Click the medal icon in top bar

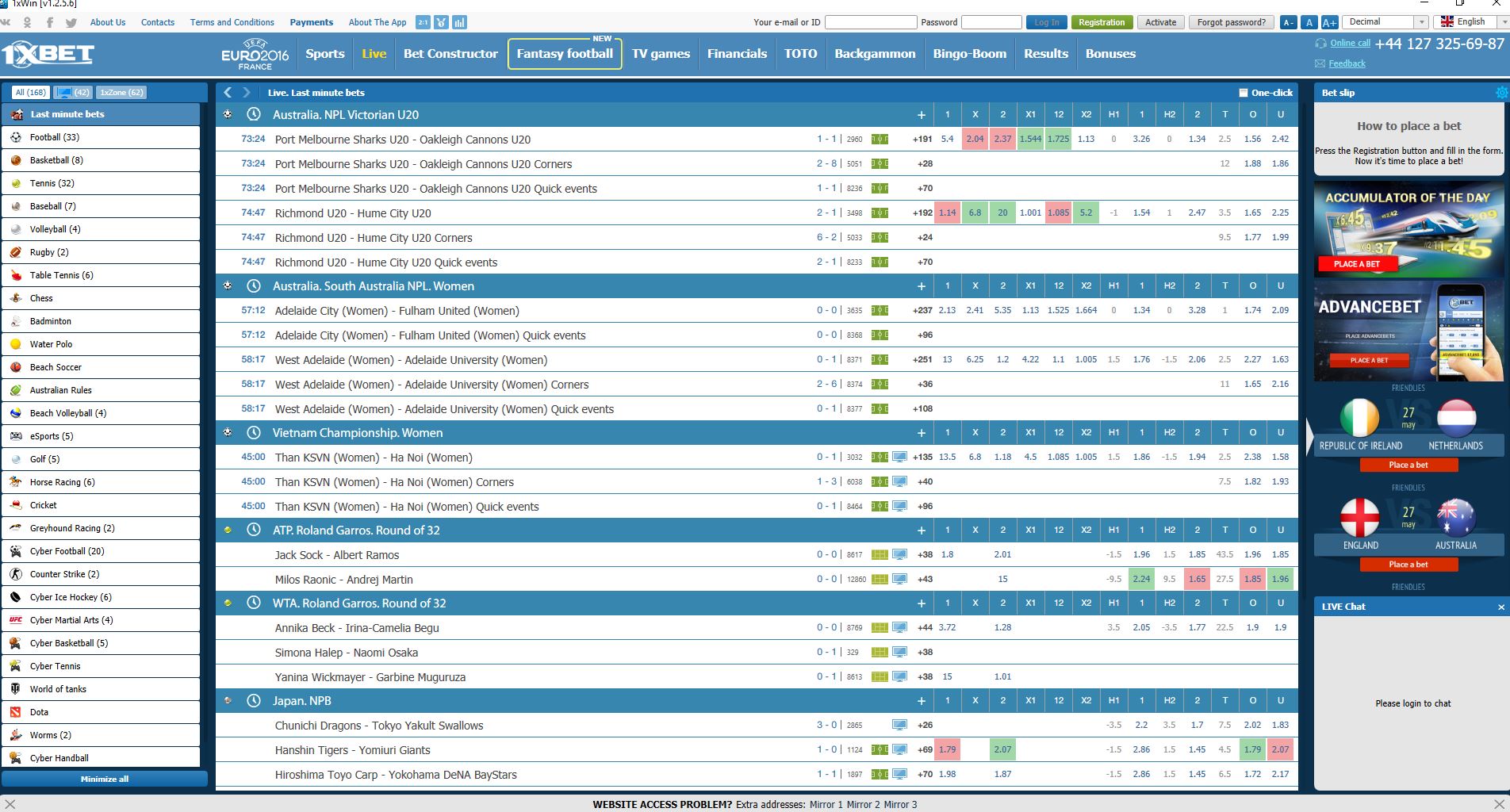[442, 22]
